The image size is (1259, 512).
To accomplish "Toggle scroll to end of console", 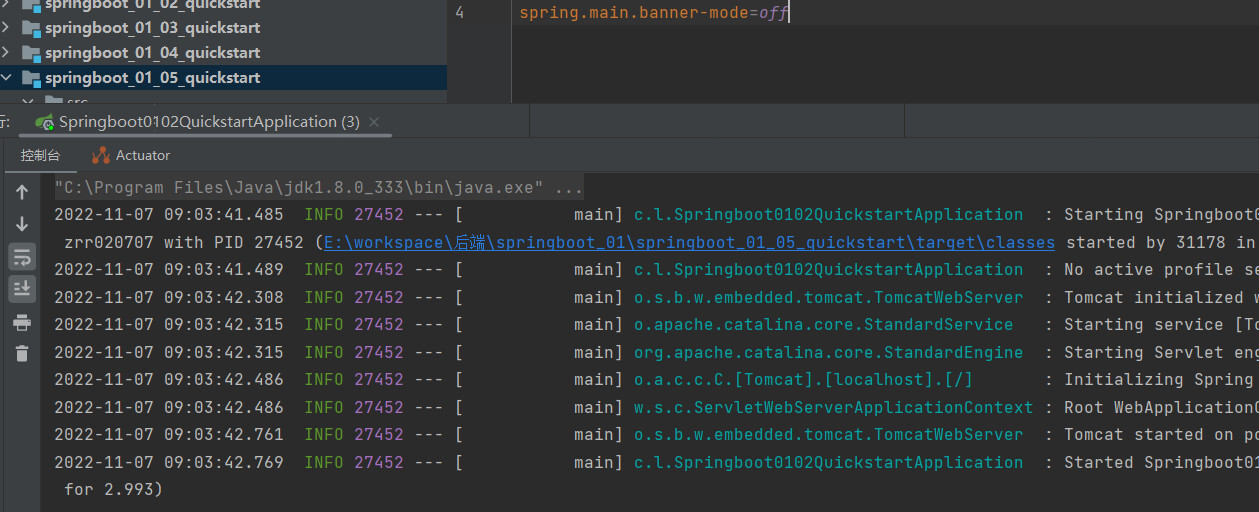I will tap(22, 289).
